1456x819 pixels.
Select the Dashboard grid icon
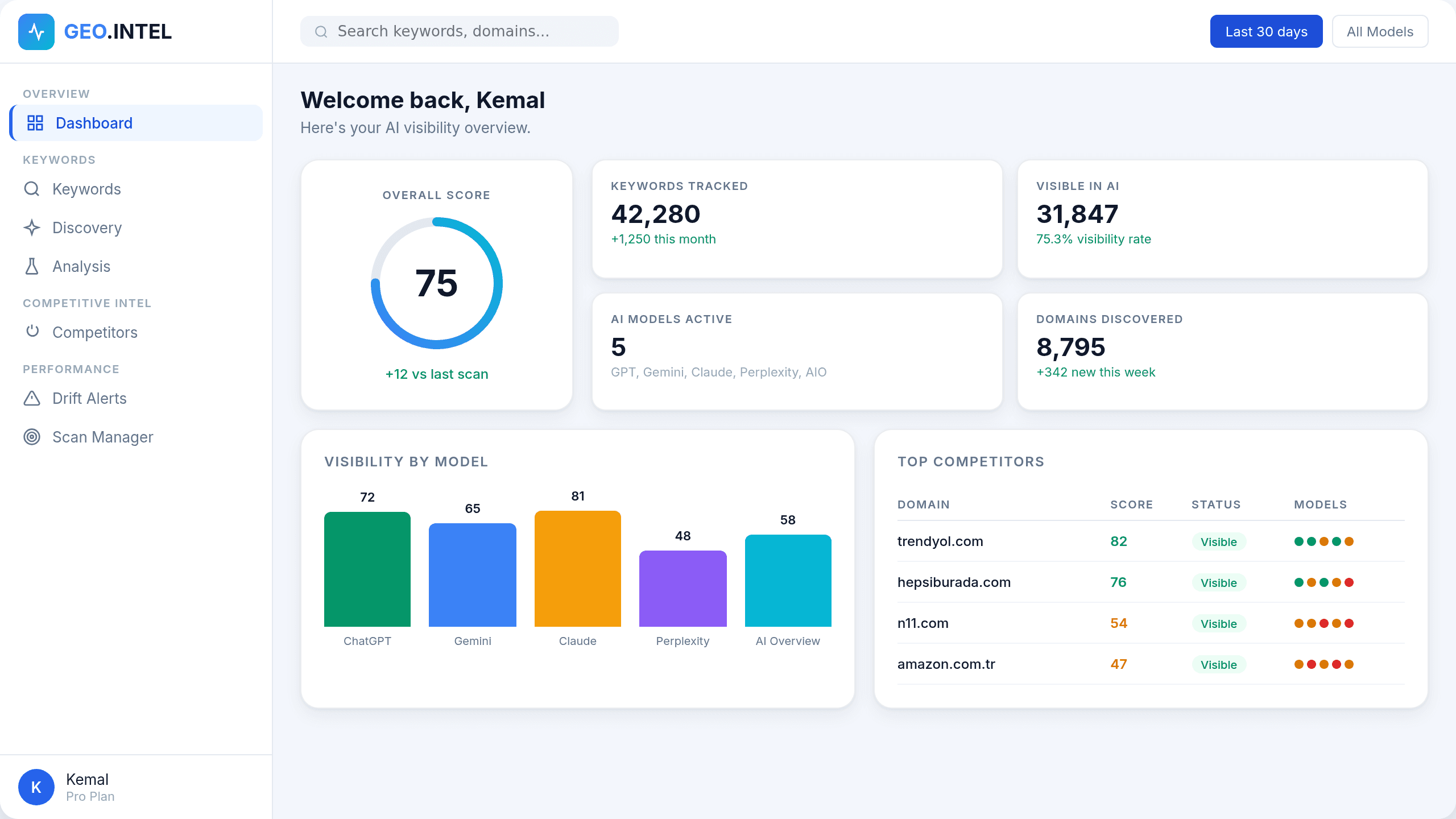tap(35, 122)
